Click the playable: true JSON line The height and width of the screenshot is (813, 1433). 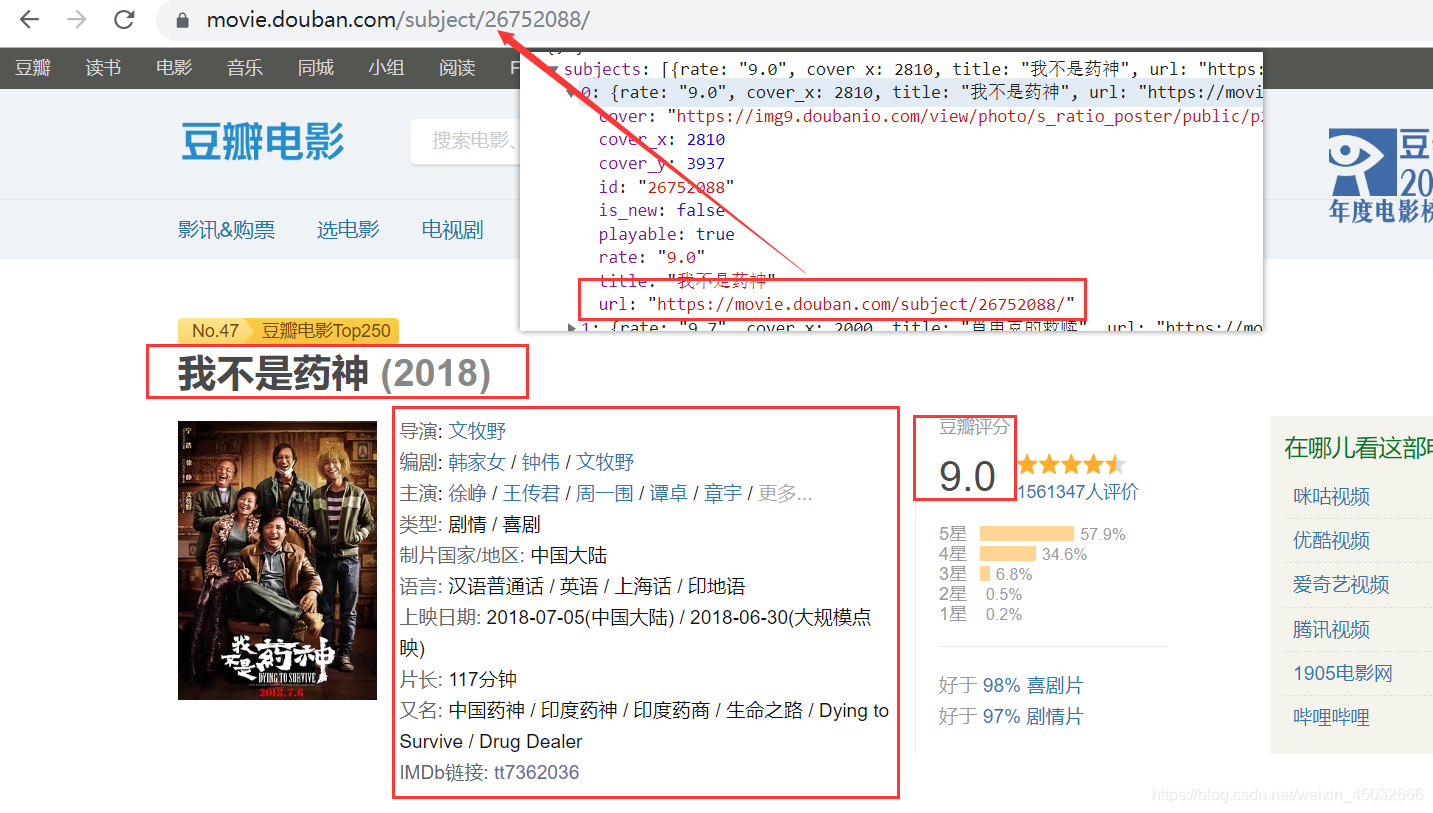pyautogui.click(x=667, y=234)
